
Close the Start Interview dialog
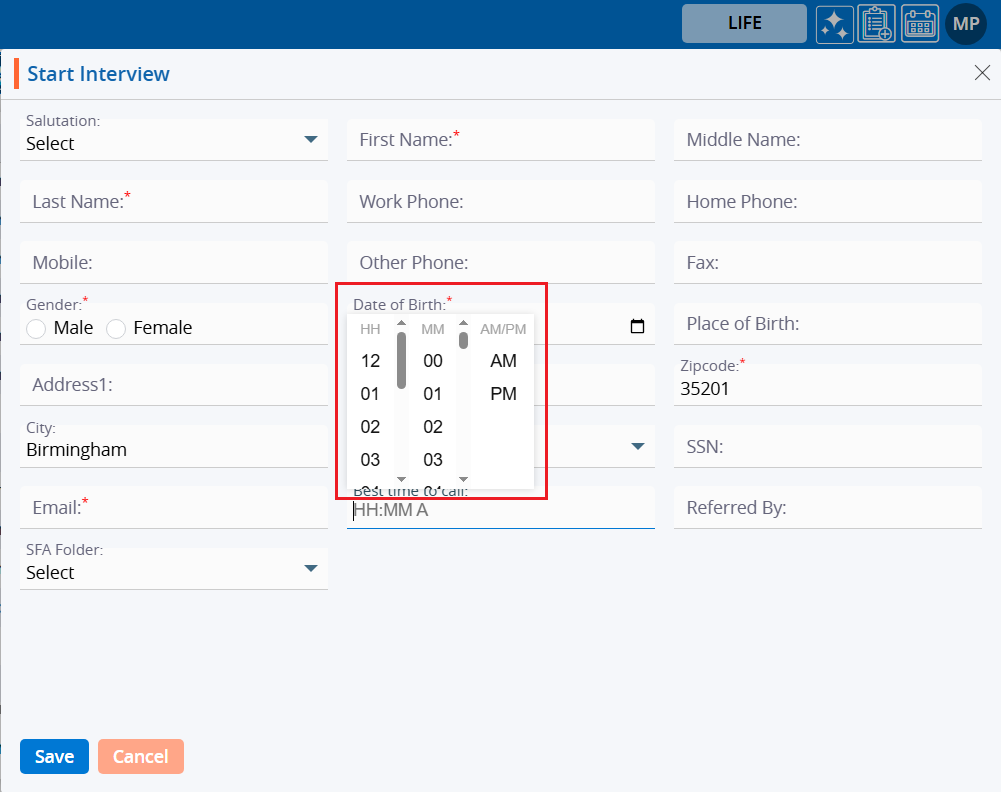pos(982,72)
